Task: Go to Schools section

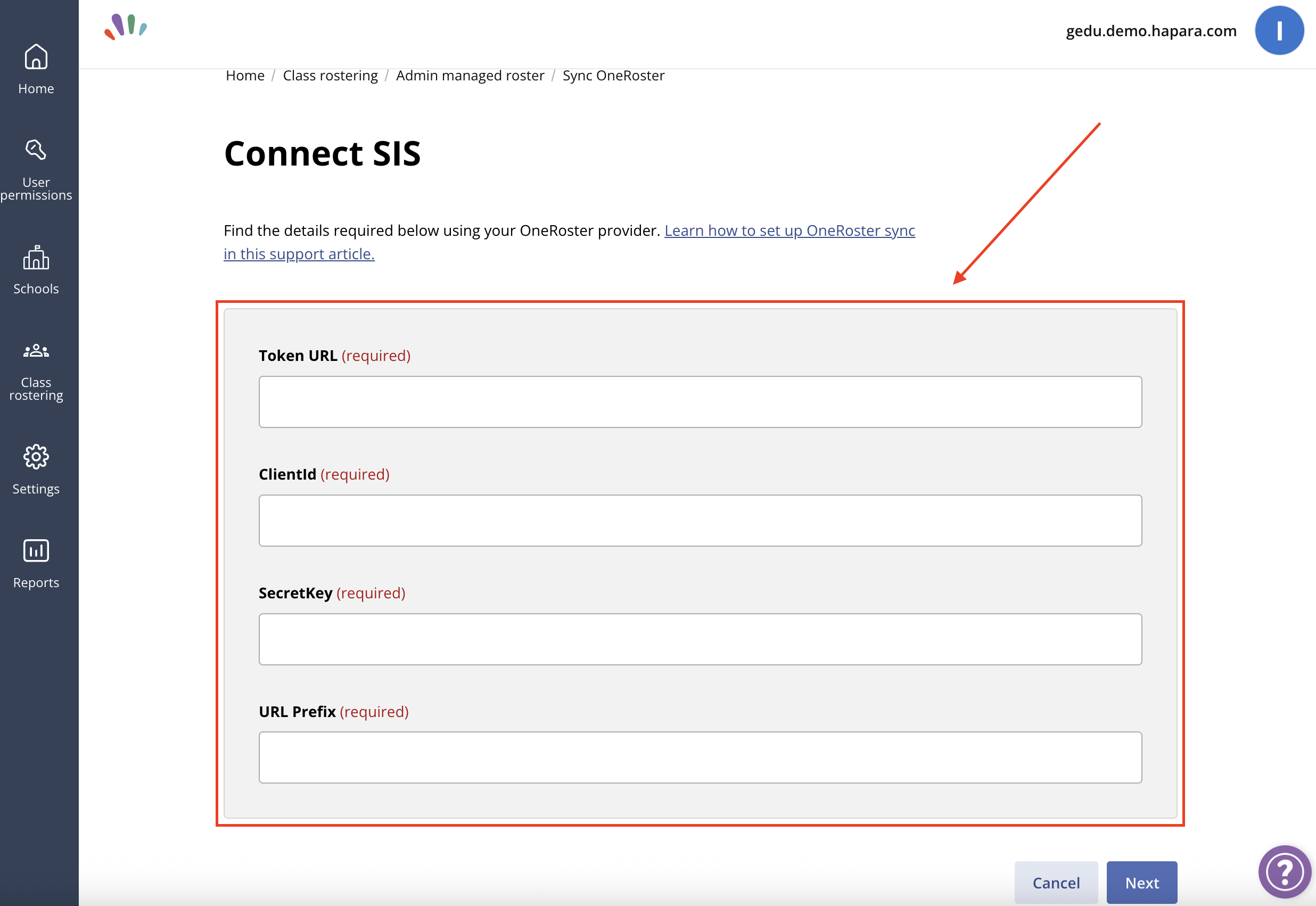Action: coord(36,270)
